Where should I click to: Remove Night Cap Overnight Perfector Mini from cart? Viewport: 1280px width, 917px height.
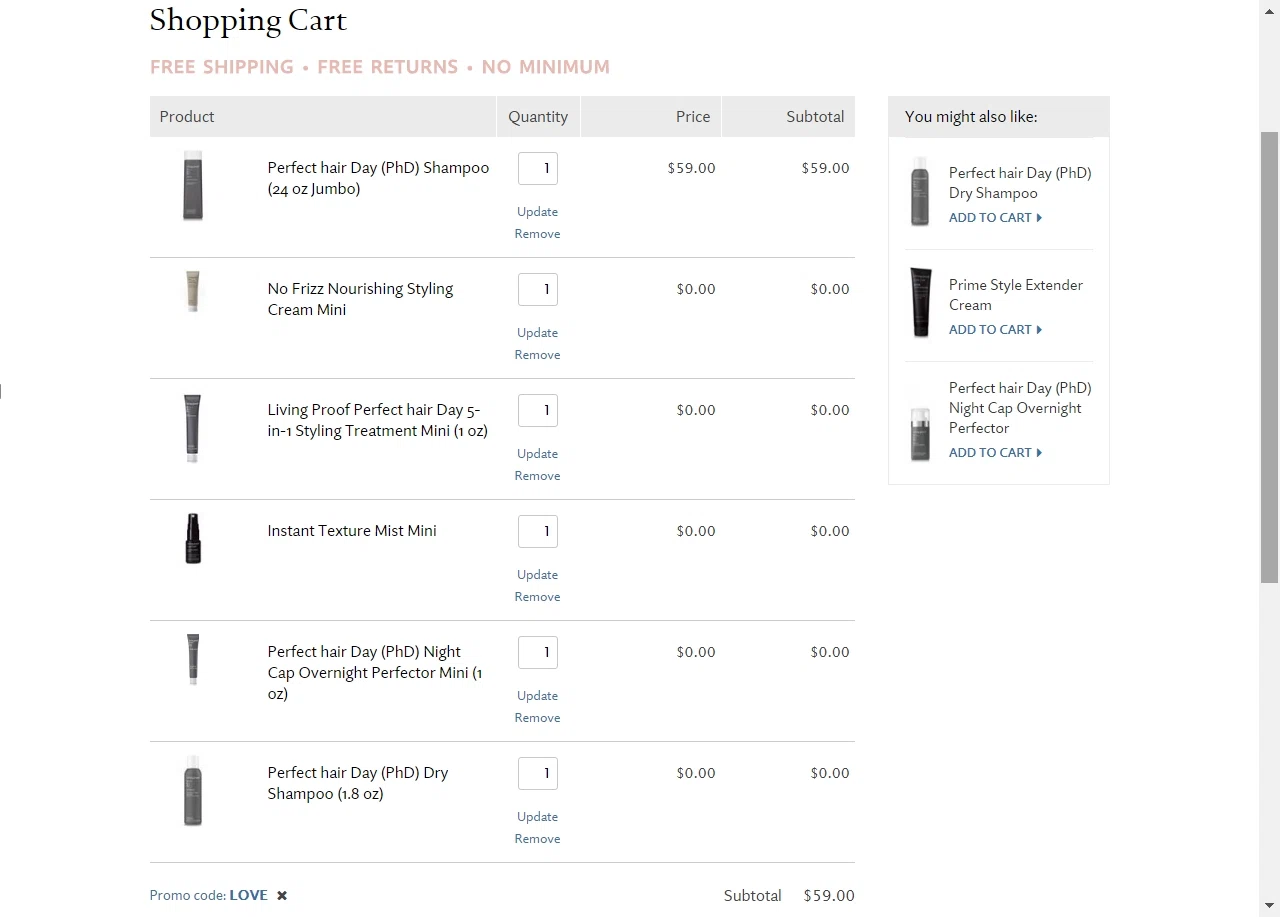point(537,718)
